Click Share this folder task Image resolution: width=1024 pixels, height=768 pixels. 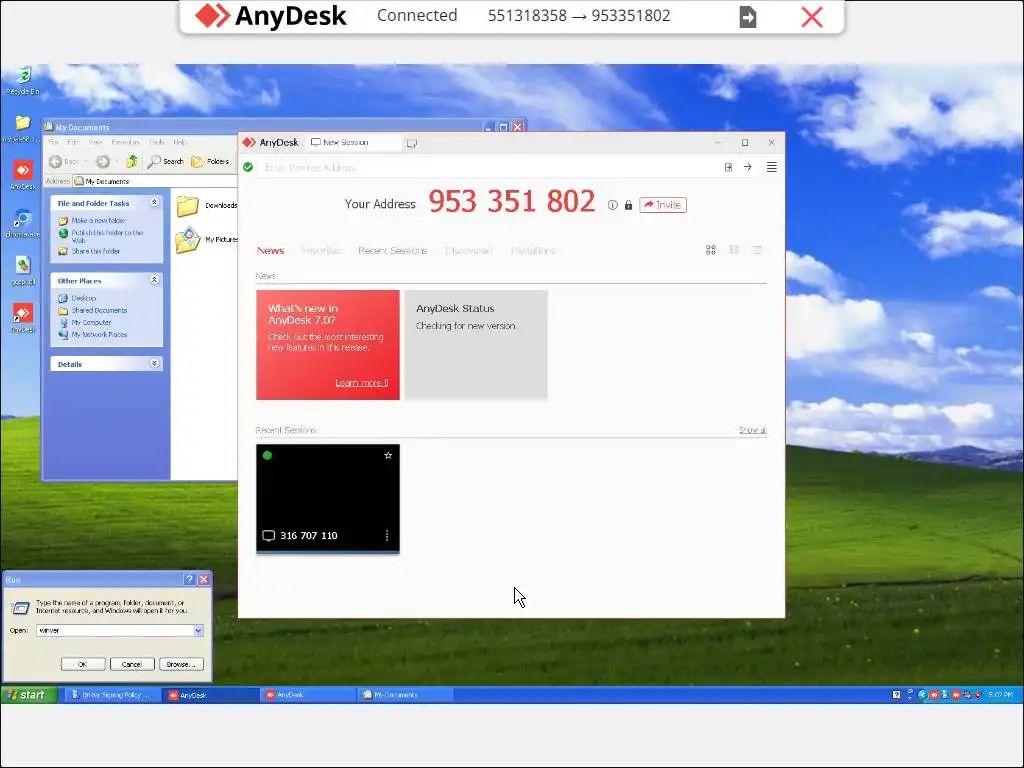tap(89, 251)
